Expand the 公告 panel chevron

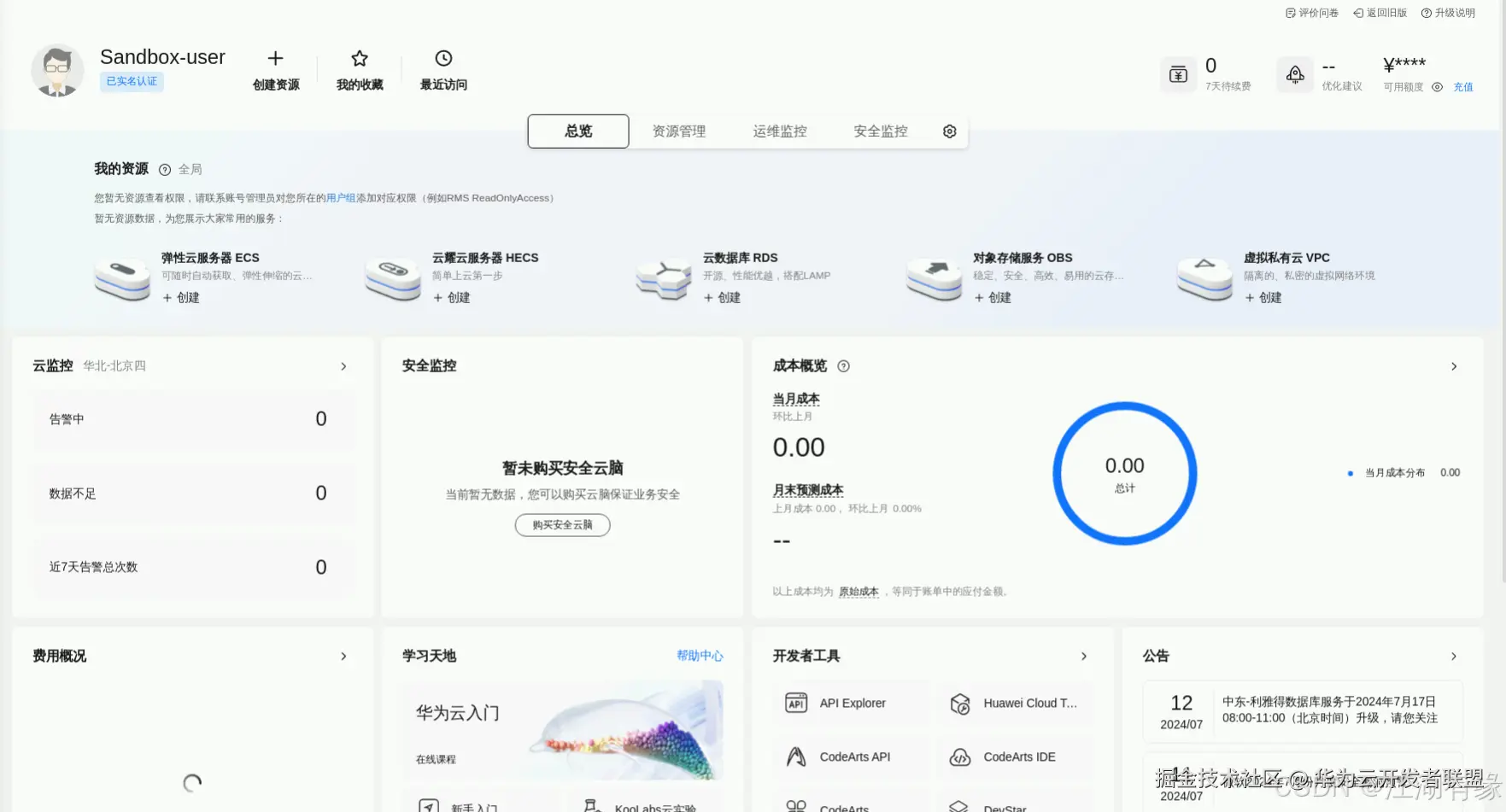pos(1454,656)
